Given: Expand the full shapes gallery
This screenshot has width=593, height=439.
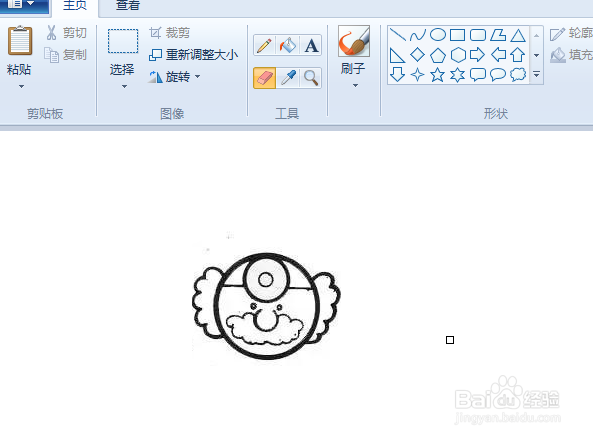Looking at the screenshot, I should [x=536, y=74].
